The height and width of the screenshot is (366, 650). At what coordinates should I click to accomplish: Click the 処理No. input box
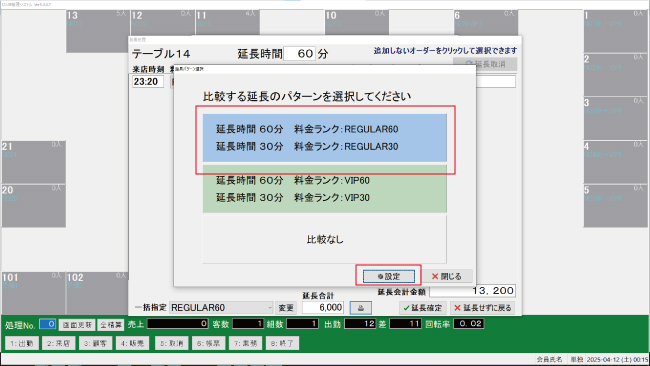tap(48, 324)
